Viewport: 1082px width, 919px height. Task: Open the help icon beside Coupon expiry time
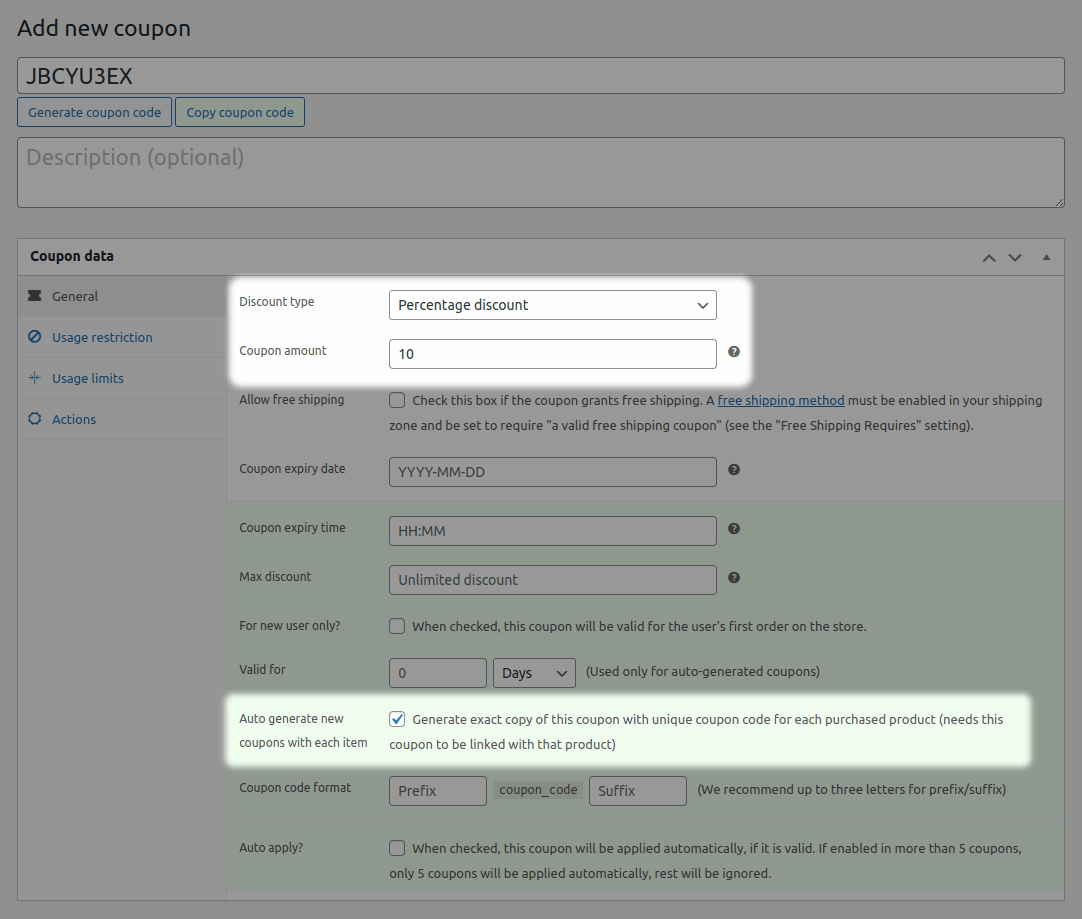click(x=734, y=530)
